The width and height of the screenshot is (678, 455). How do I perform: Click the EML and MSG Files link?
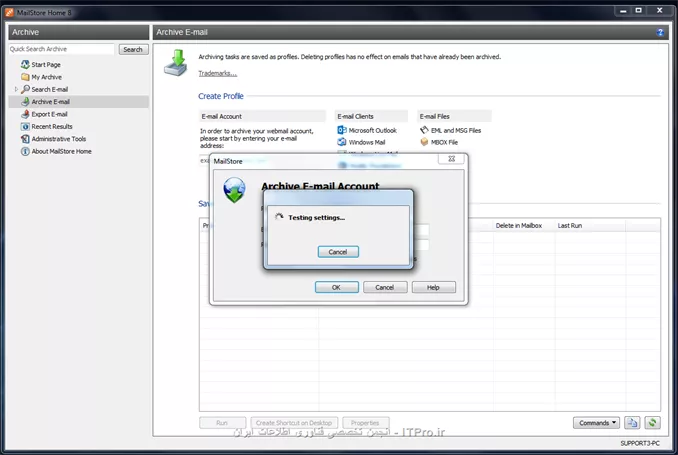pos(456,130)
